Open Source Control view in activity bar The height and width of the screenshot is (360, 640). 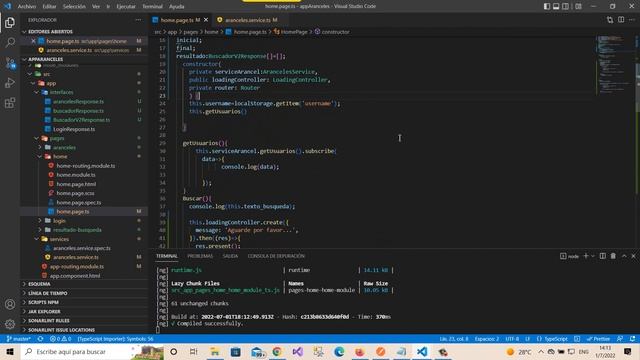point(10,63)
